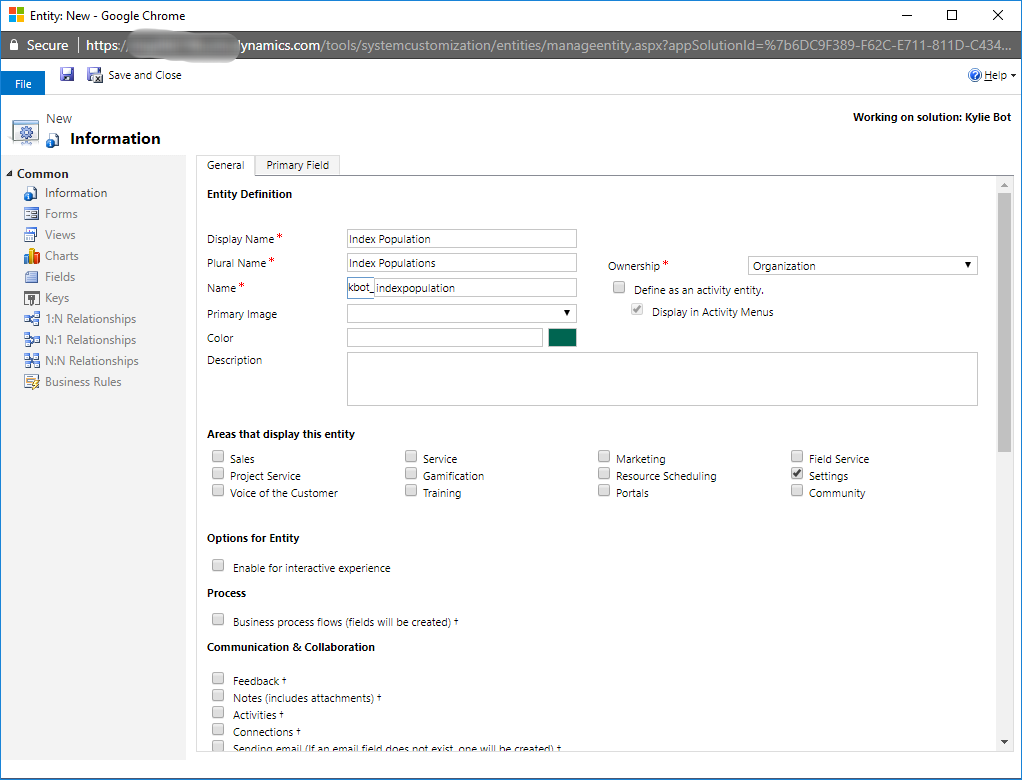This screenshot has width=1022, height=780.
Task: Enable the Feedback checkbox
Action: 218,678
